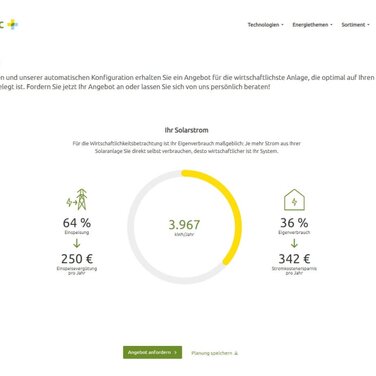This screenshot has height=376, width=376.
Task: Click the Ihr Solarstrom heading
Action: pos(186,130)
